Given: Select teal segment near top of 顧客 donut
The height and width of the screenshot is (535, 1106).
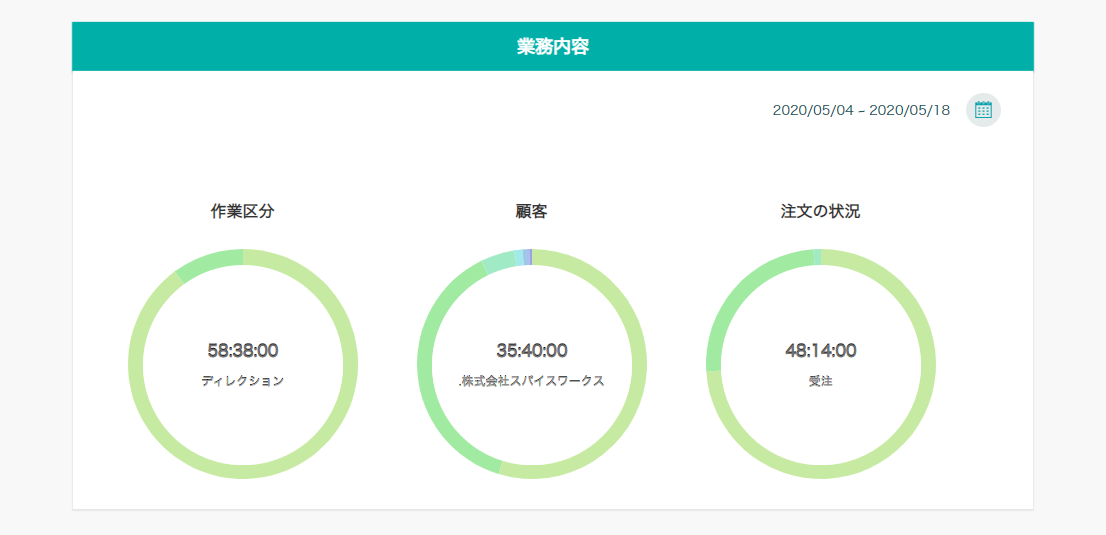Looking at the screenshot, I should (499, 261).
